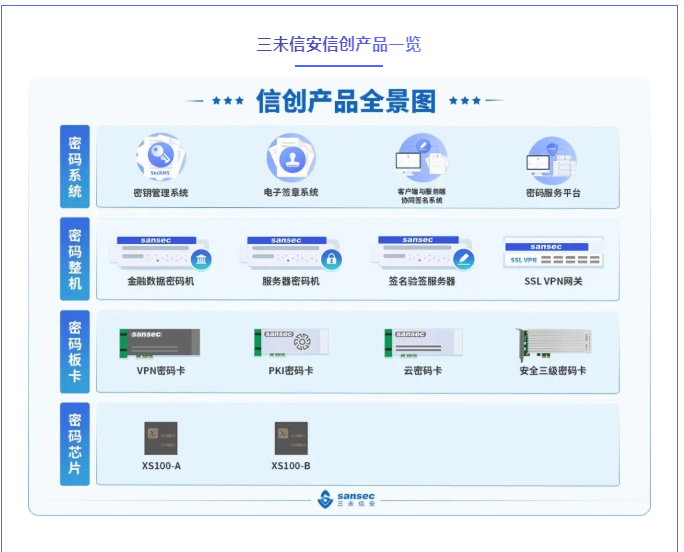
Task: Click the 签名验签服务器 device image
Action: 423,253
